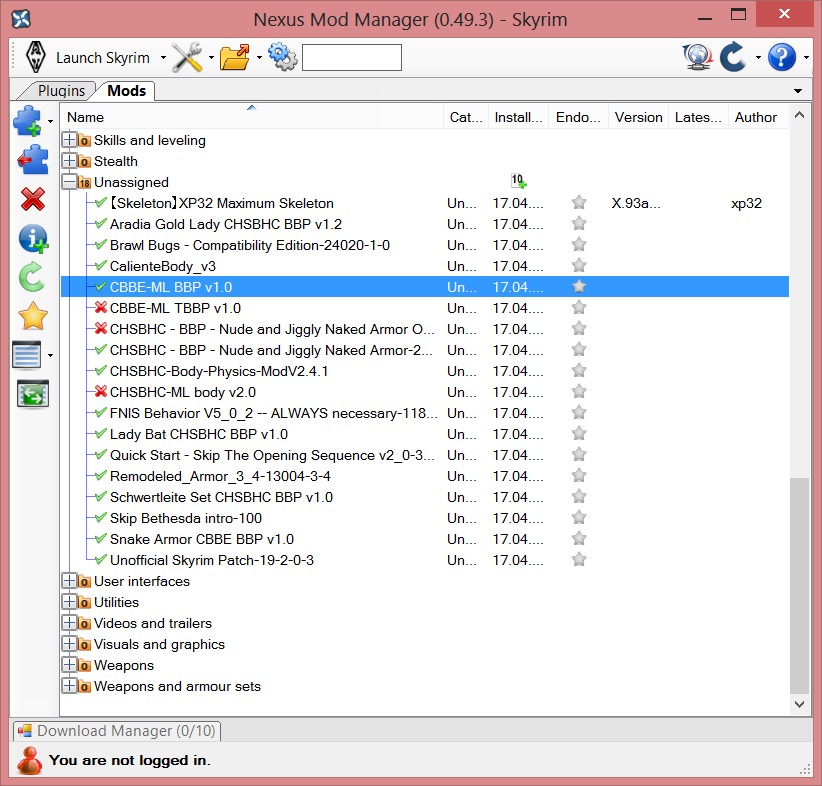
Task: Sort by the Name column header
Action: pos(252,117)
